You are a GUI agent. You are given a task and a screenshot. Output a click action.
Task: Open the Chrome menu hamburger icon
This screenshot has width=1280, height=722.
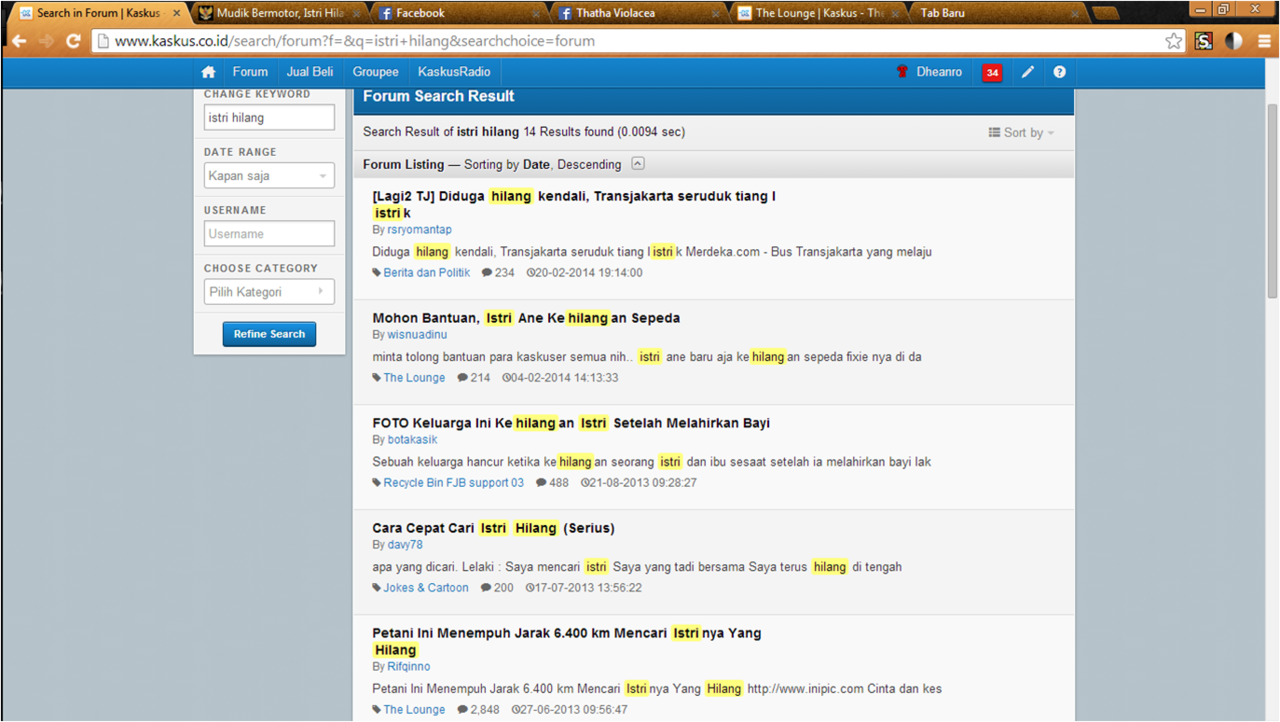1263,41
